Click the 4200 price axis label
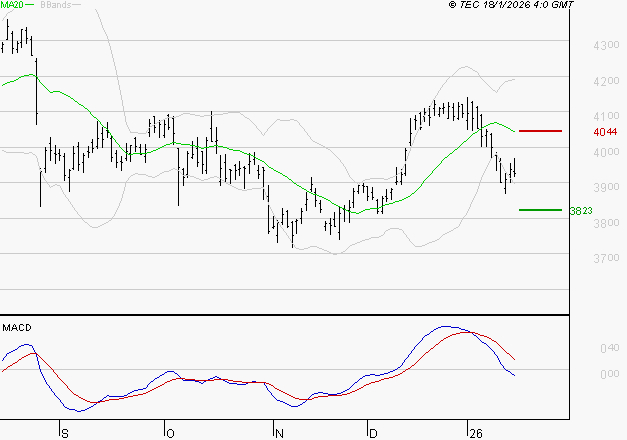 pyautogui.click(x=606, y=81)
